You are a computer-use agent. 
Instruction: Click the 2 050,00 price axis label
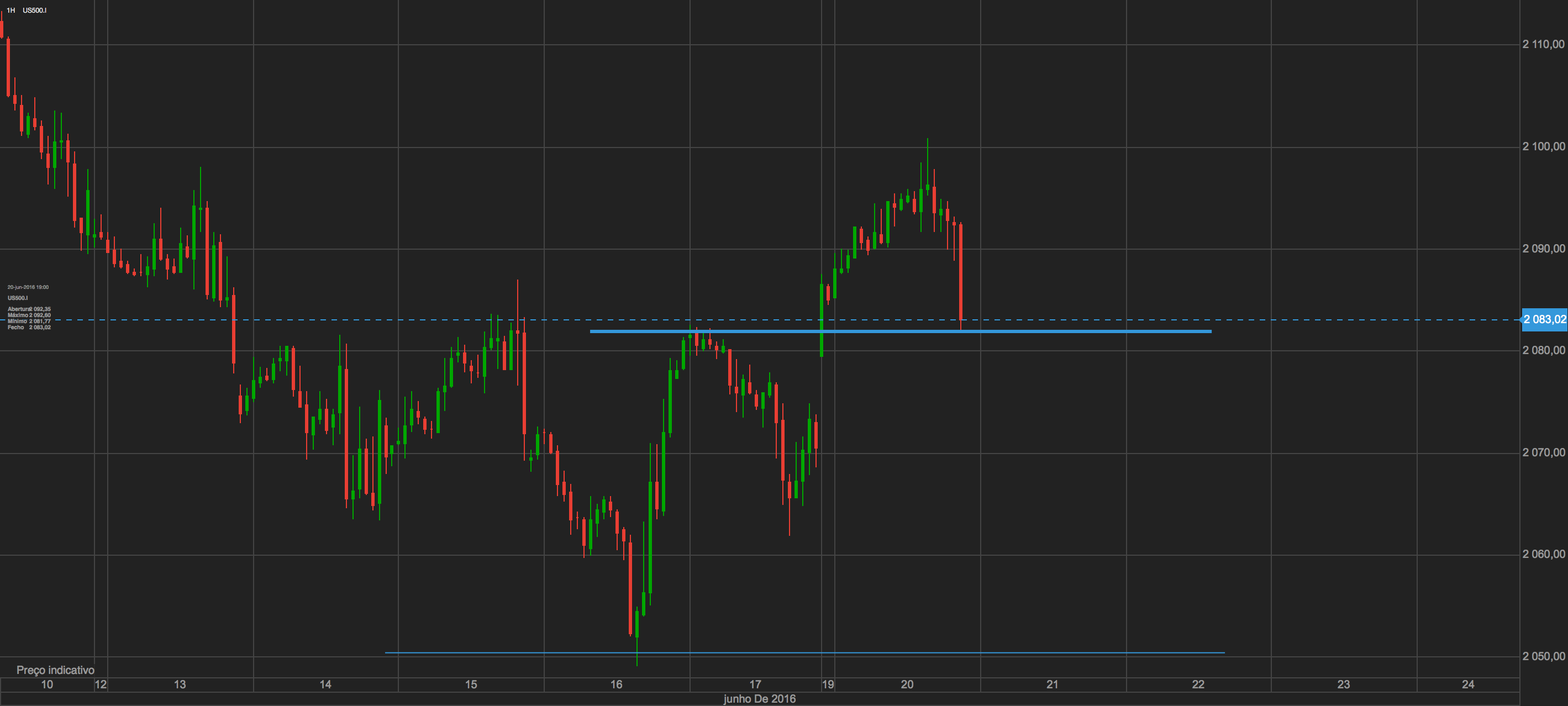[1543, 656]
